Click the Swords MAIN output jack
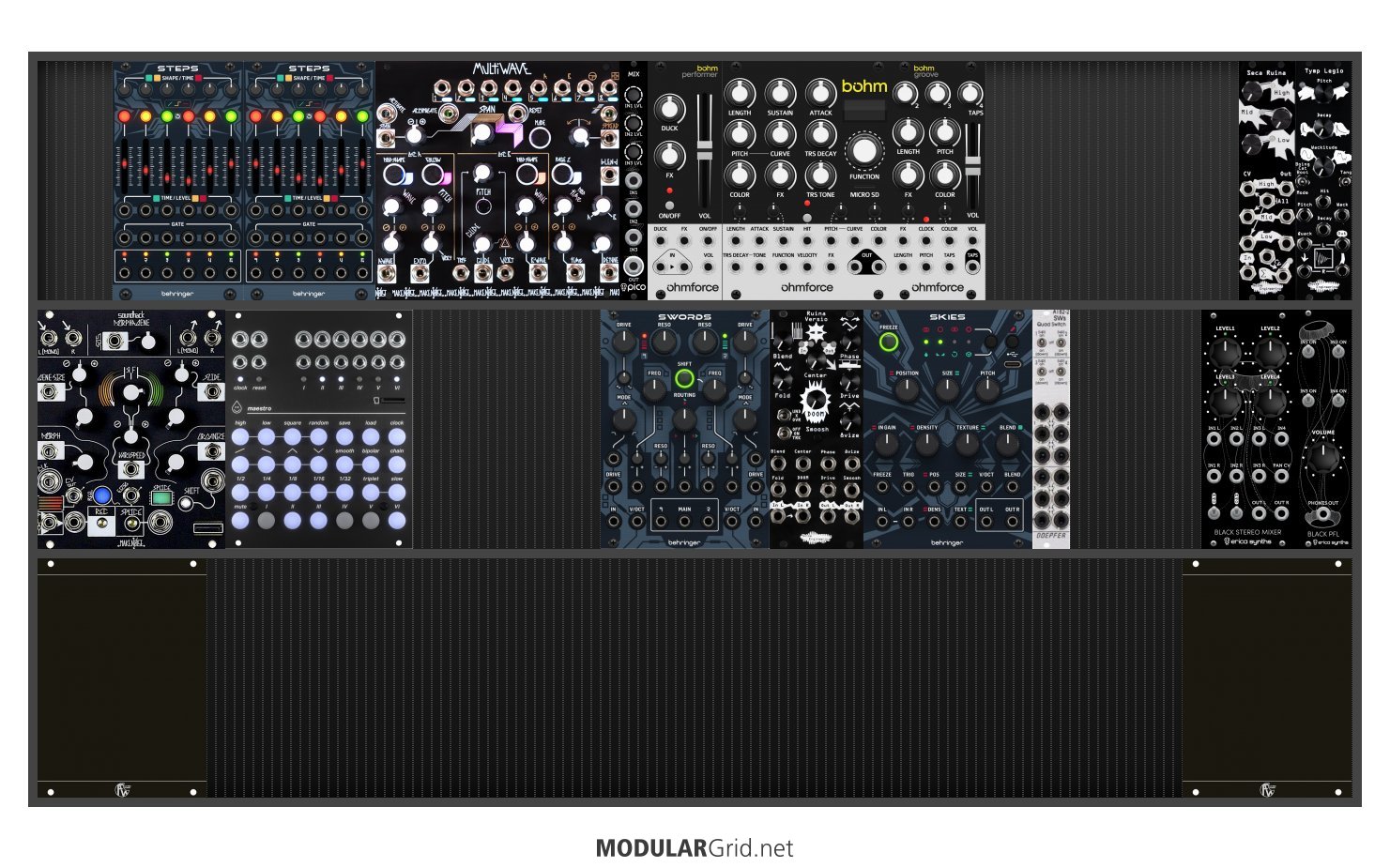 coord(684,521)
